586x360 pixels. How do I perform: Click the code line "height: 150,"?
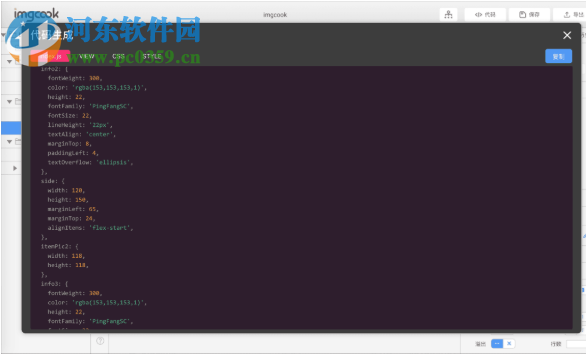pos(68,200)
